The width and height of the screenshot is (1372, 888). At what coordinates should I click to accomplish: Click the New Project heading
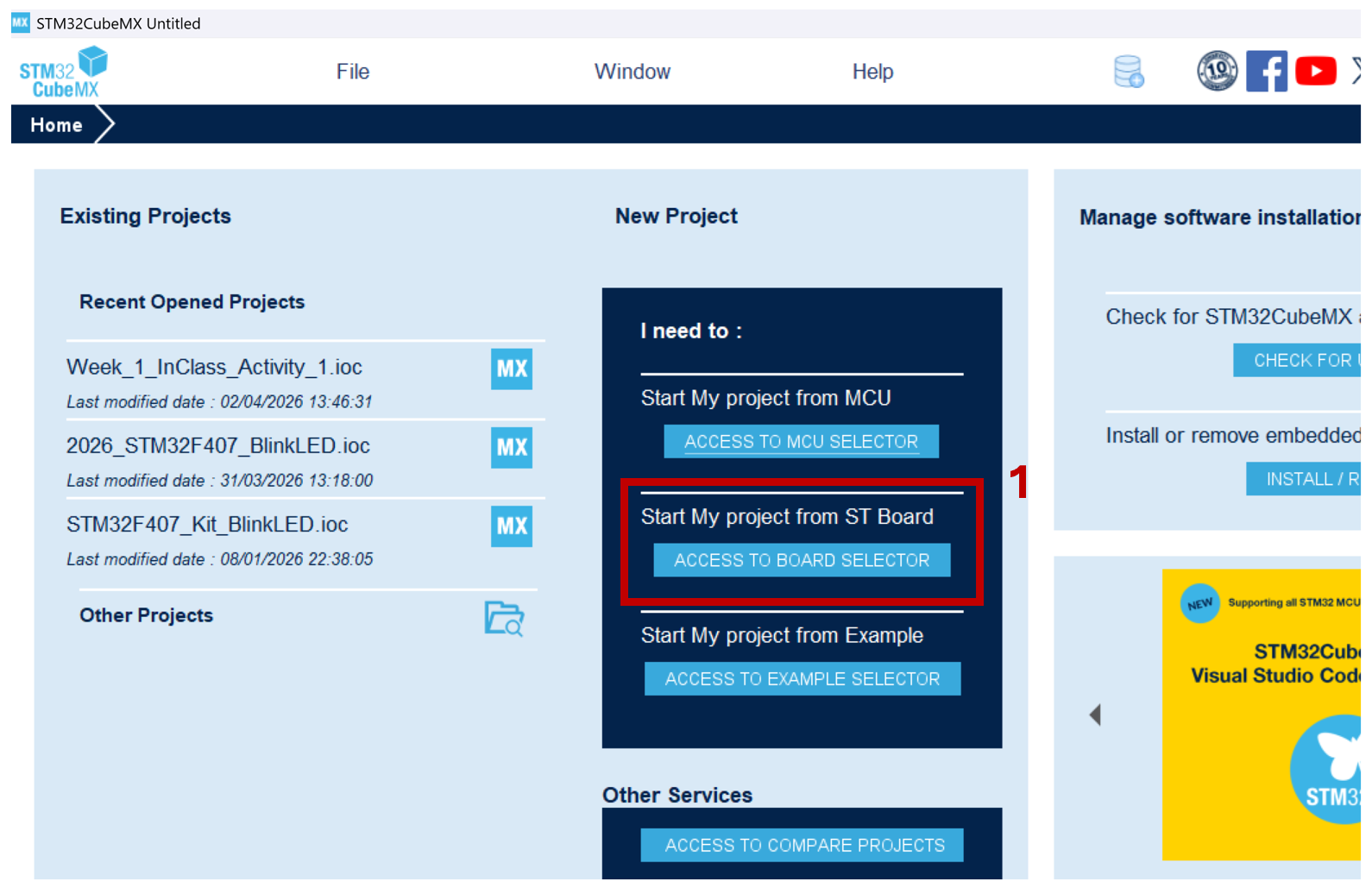[676, 216]
